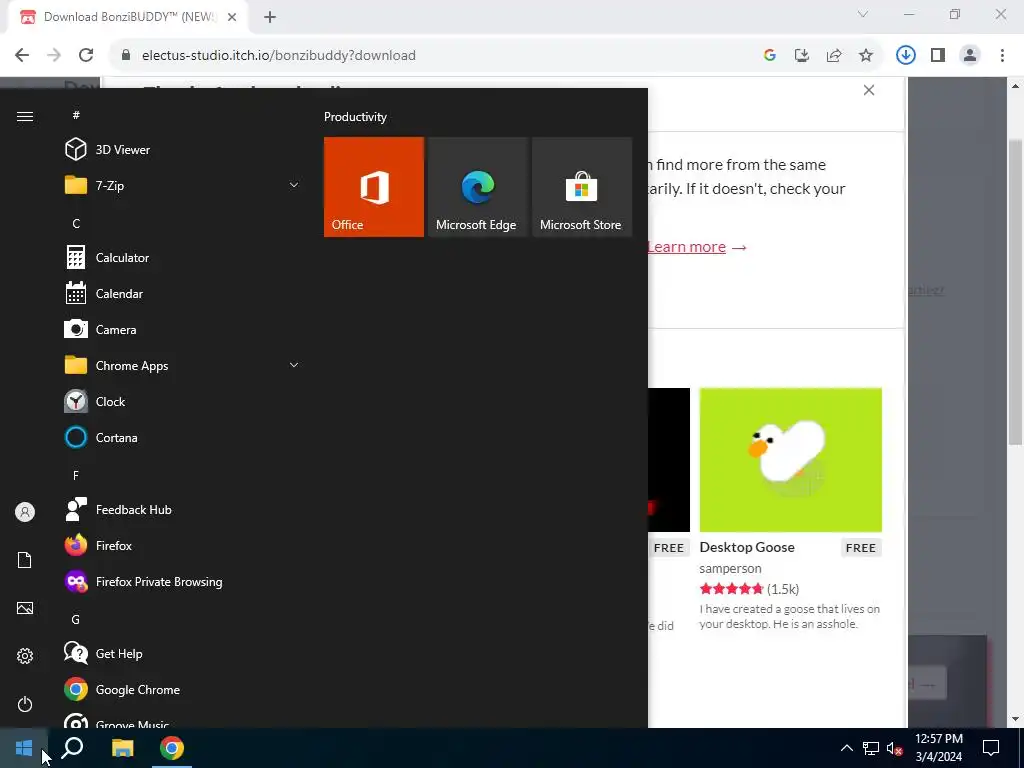Click the Office tile
Screen dimensions: 1024x768
tap(374, 187)
